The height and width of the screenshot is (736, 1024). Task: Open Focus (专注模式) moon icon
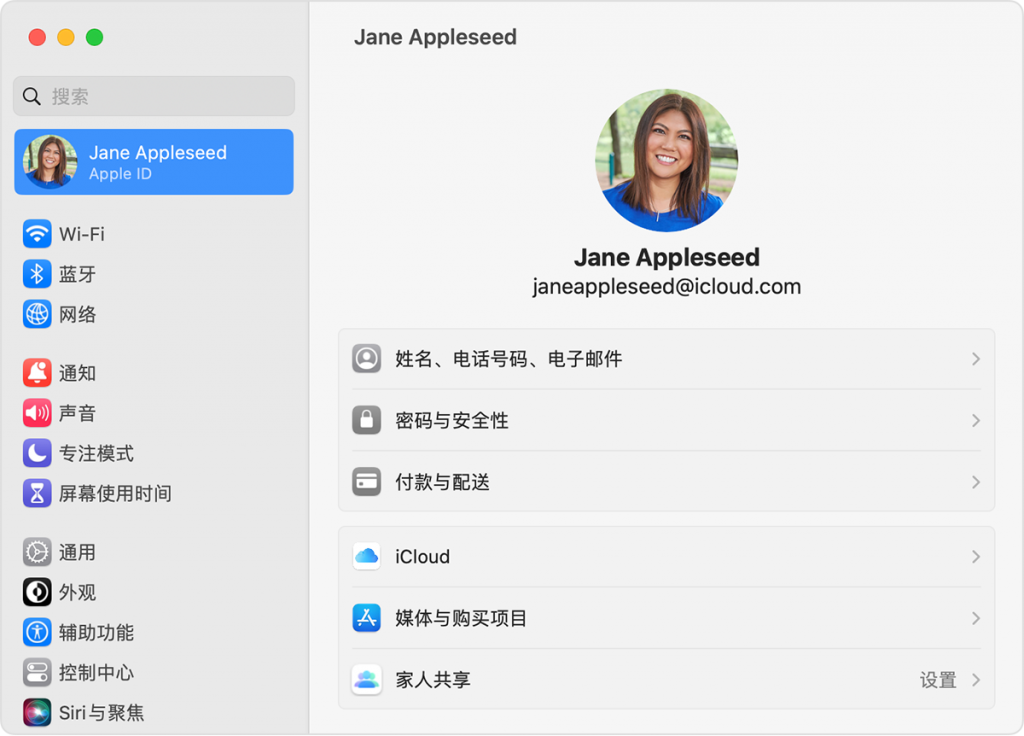(x=37, y=453)
